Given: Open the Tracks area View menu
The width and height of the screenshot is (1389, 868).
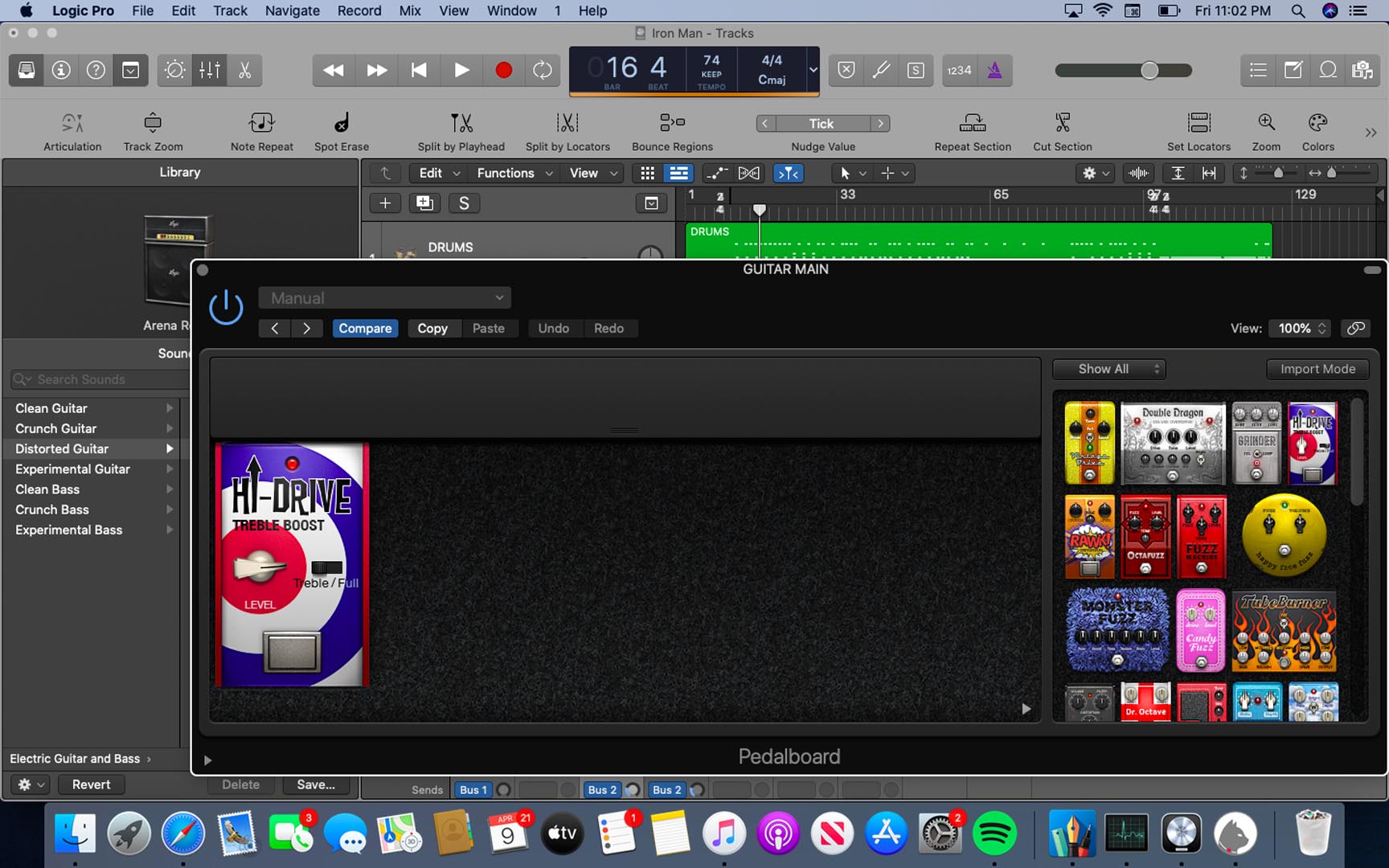Looking at the screenshot, I should point(592,173).
